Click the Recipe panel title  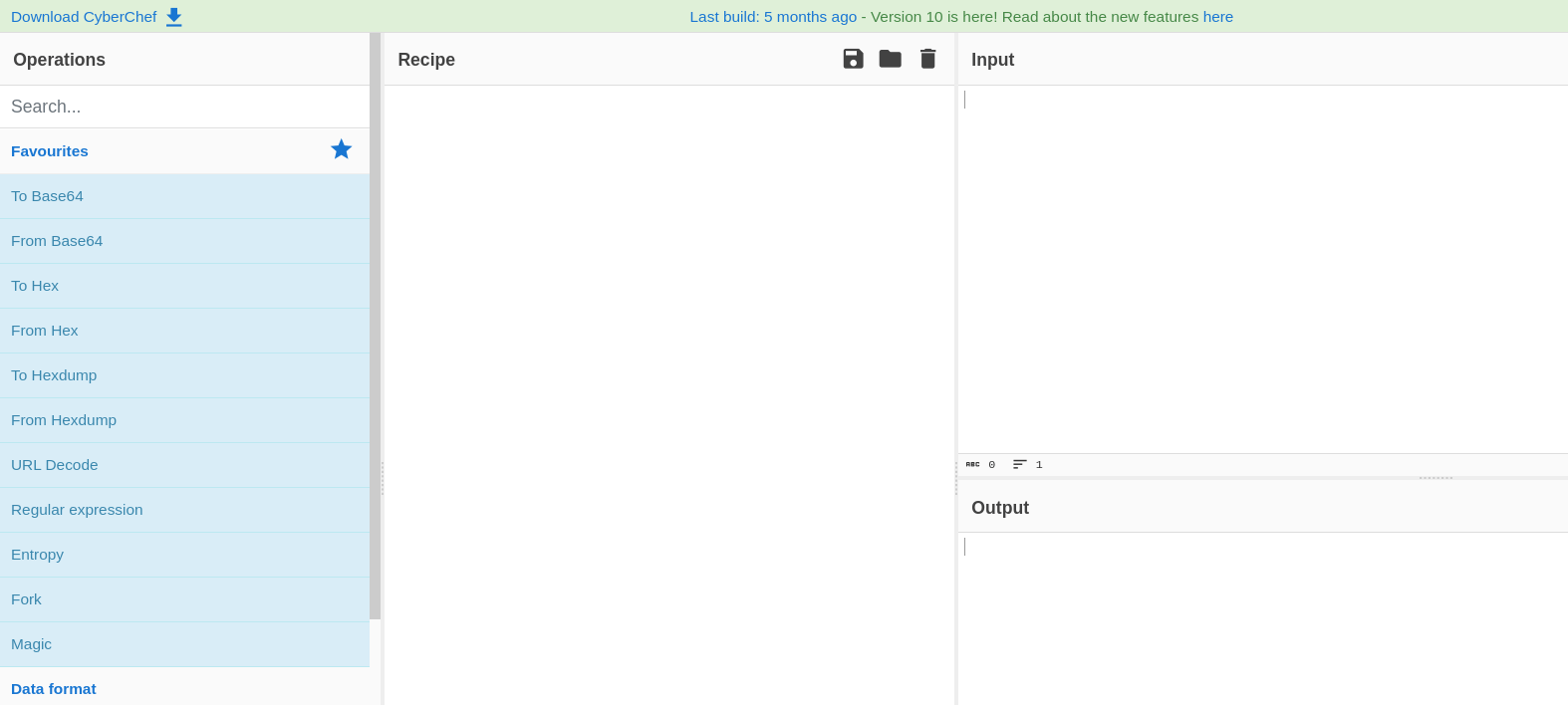(426, 60)
